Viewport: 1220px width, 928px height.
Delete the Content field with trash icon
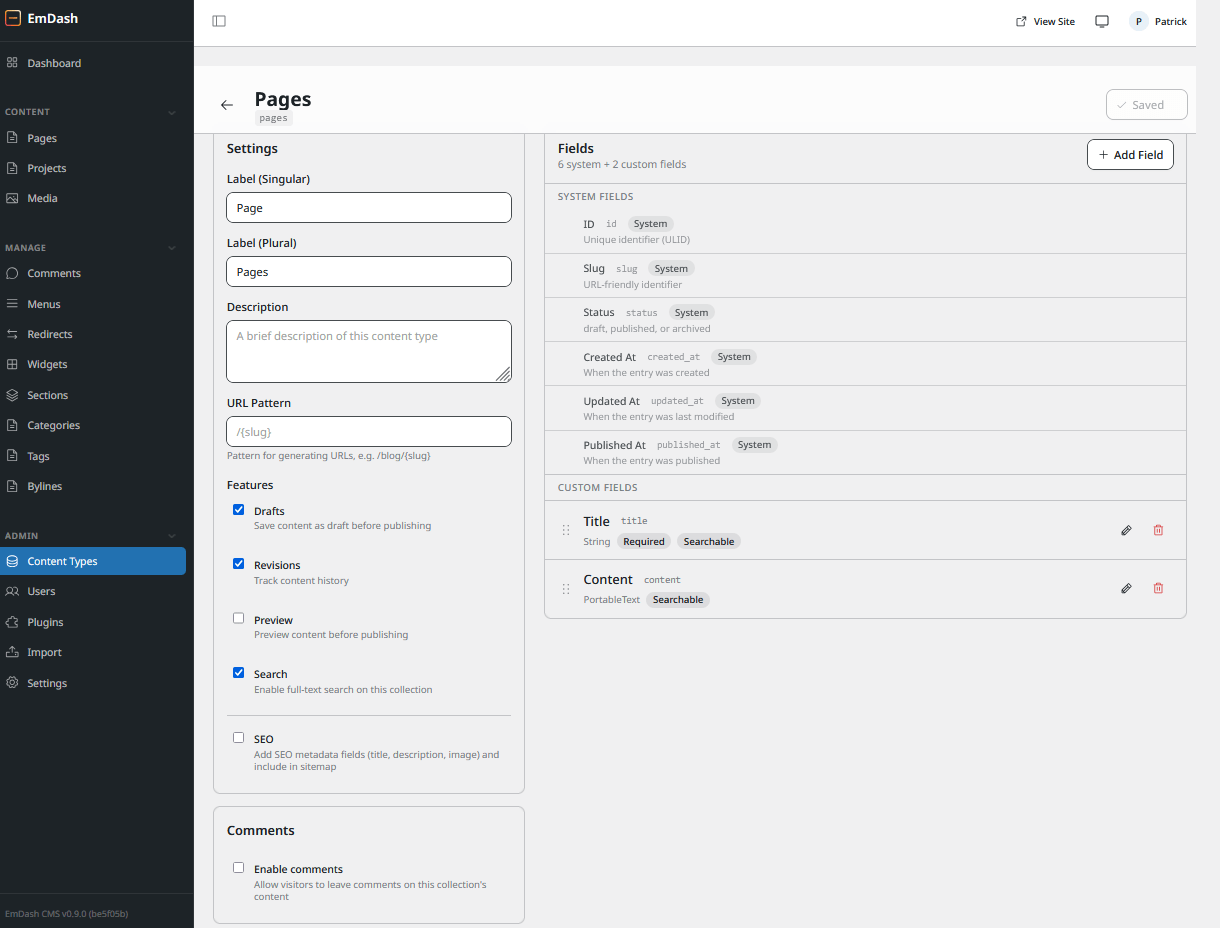[x=1158, y=588]
